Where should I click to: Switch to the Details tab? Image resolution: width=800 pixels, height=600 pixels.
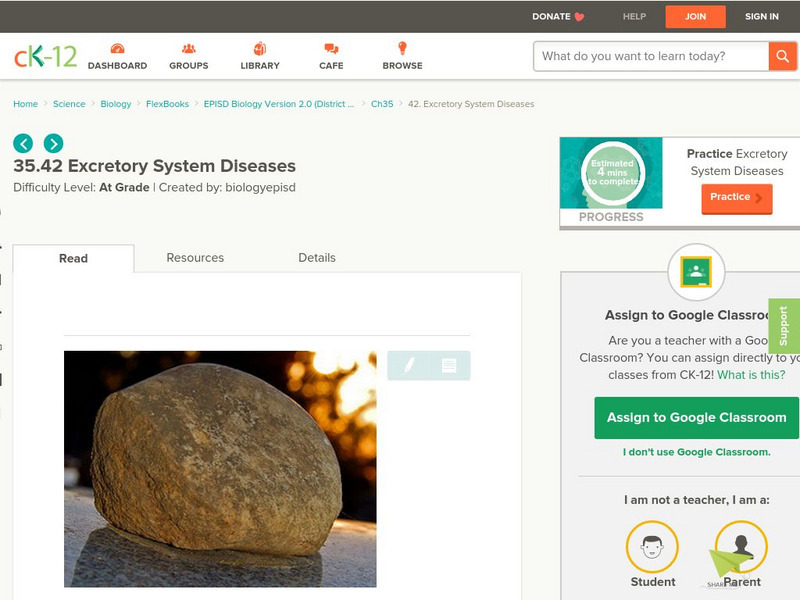pyautogui.click(x=317, y=258)
